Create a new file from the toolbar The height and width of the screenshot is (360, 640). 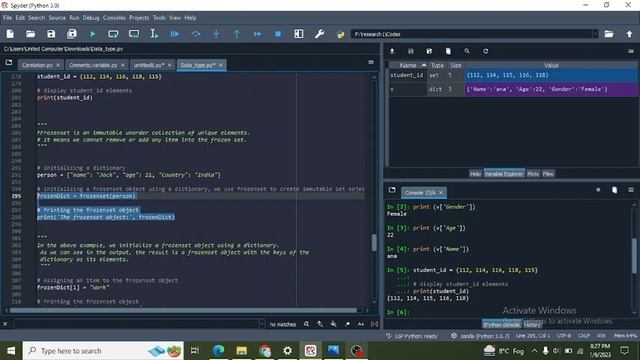click(x=10, y=34)
